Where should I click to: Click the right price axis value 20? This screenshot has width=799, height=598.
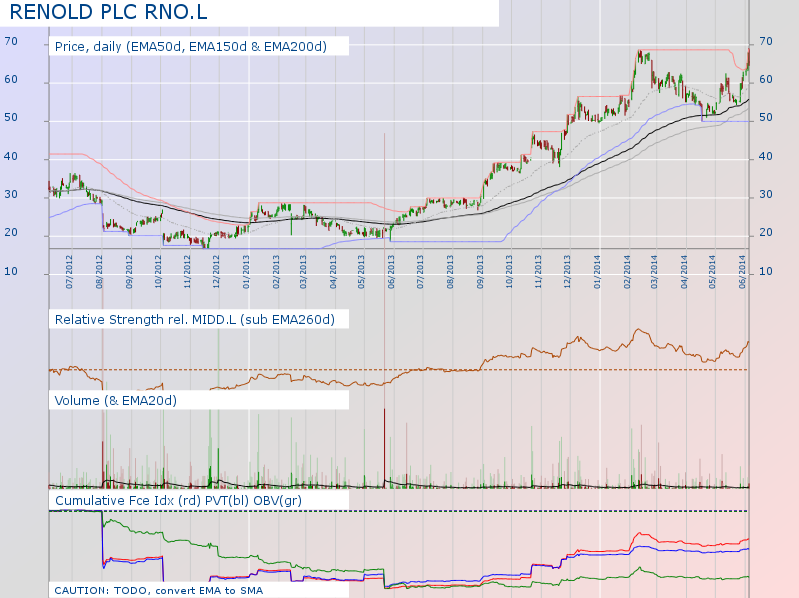point(766,232)
